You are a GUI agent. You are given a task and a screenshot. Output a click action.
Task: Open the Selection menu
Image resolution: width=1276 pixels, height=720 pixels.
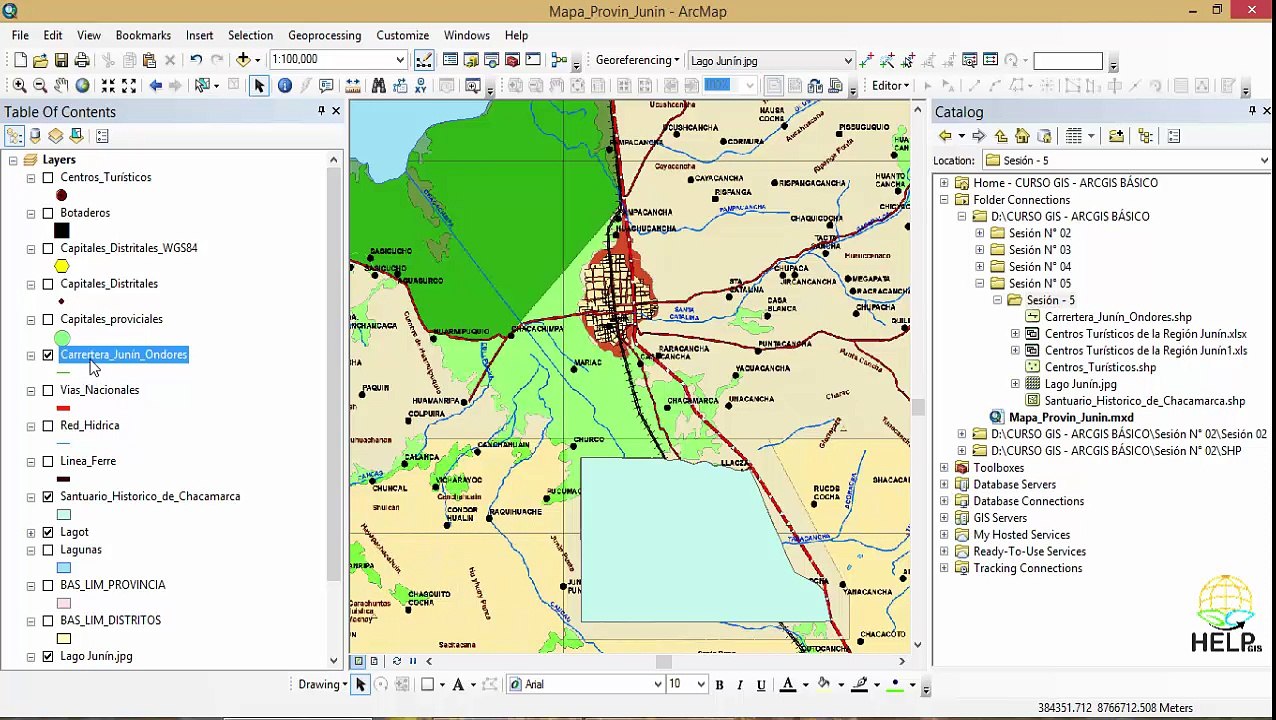tap(250, 35)
